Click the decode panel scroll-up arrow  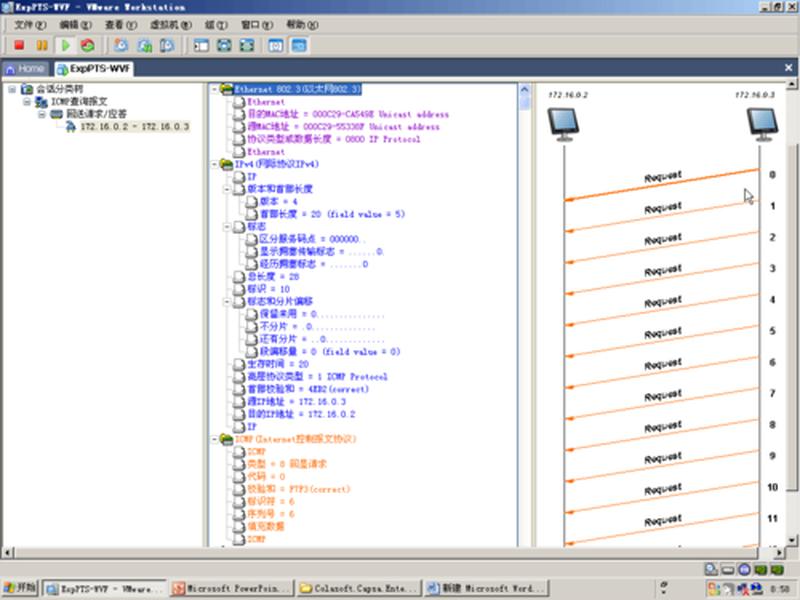[x=524, y=89]
